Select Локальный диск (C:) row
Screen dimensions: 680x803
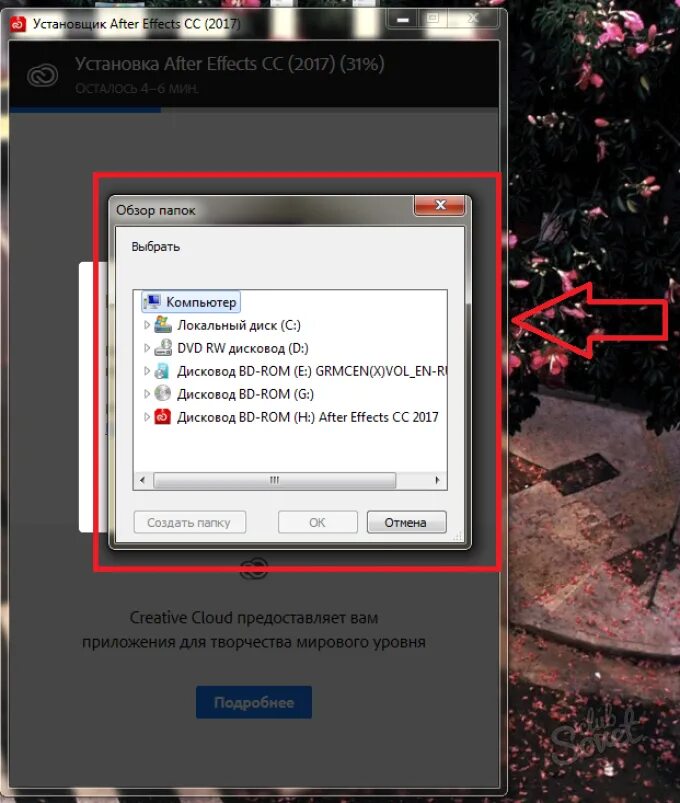click(x=228, y=325)
